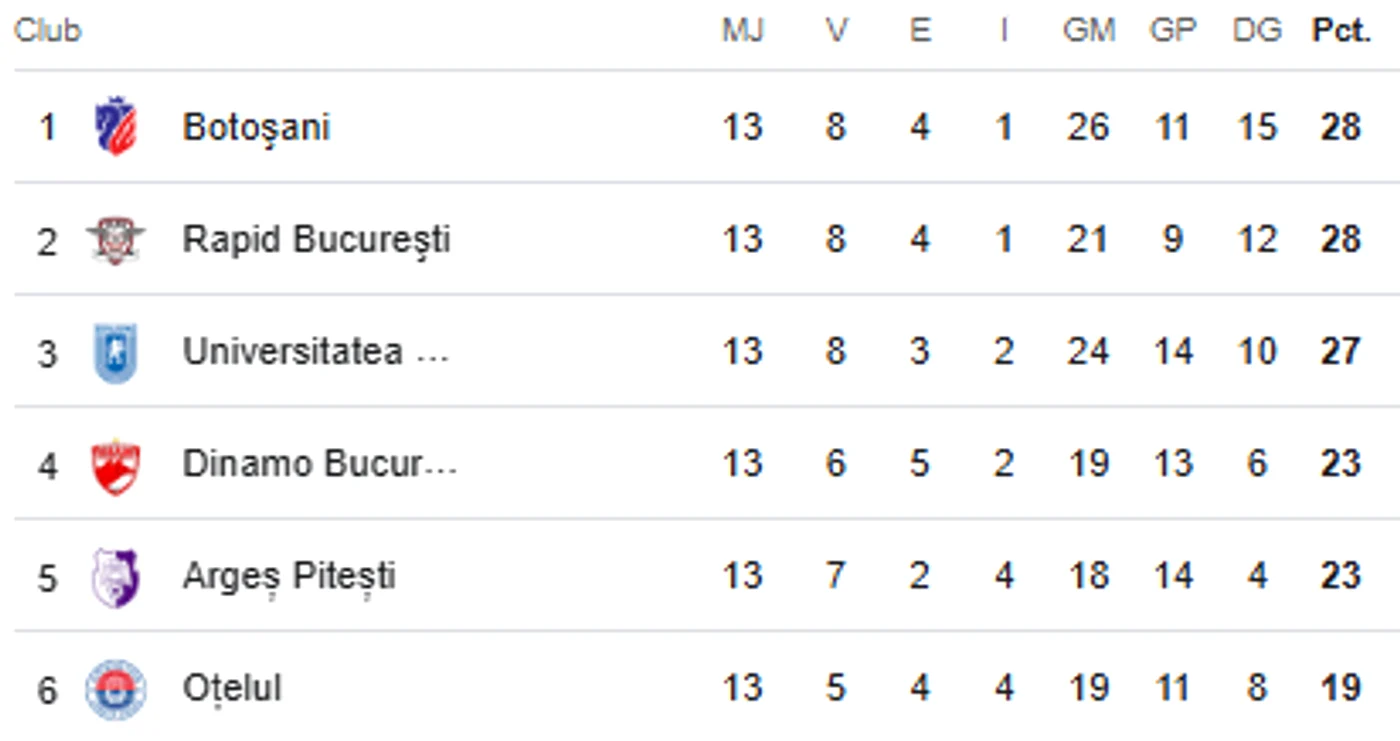Click the Dinamo București red crest
This screenshot has width=1400, height=741.
[116, 466]
